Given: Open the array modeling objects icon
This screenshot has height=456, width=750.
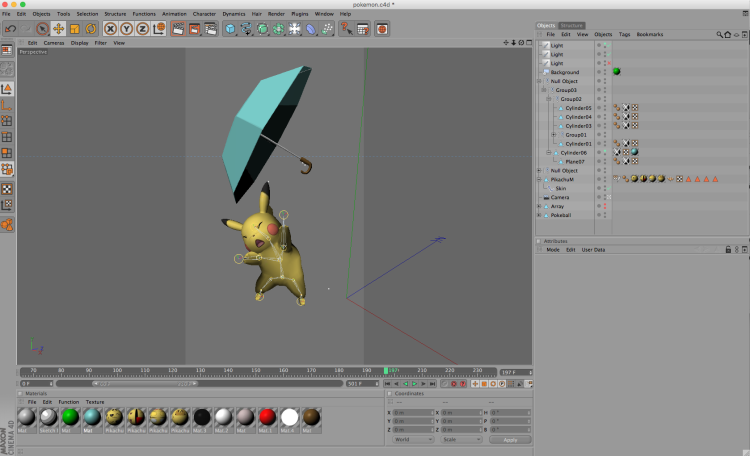Looking at the screenshot, I should point(278,29).
